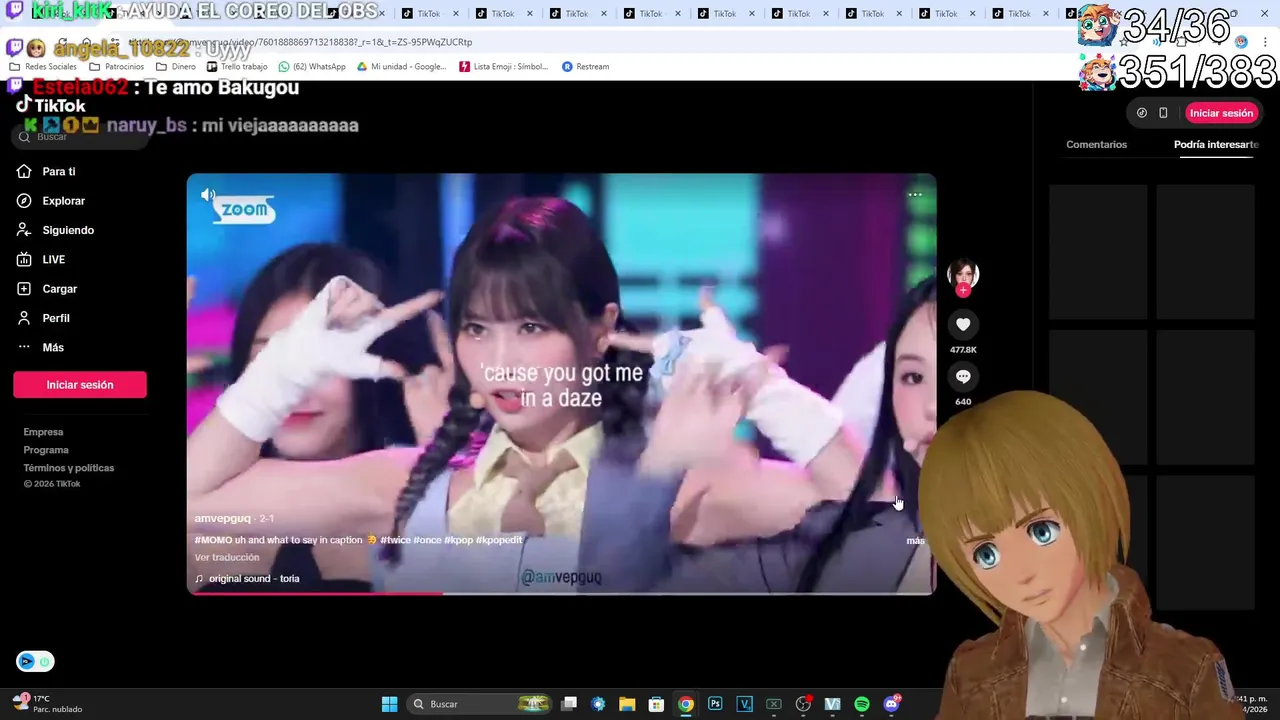
Task: Open comments via speech bubble icon
Action: coord(963,377)
